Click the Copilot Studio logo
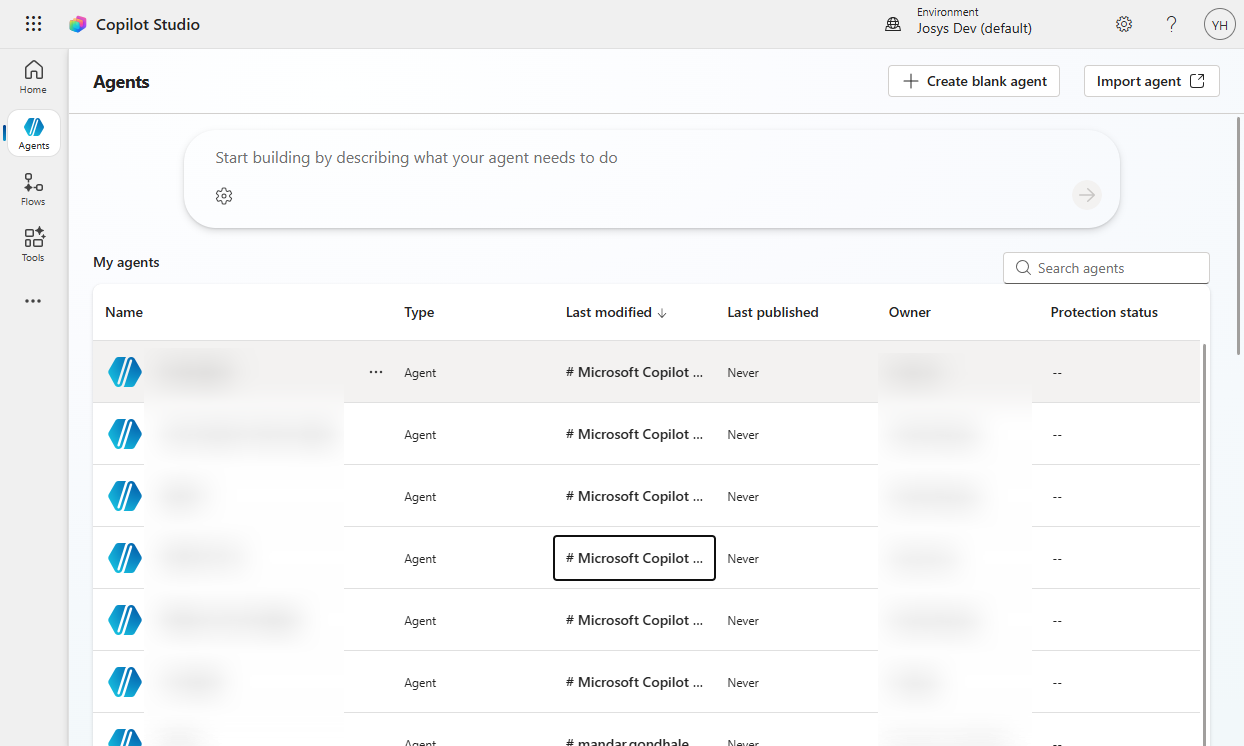Screen dimensions: 1244x746 point(77,24)
